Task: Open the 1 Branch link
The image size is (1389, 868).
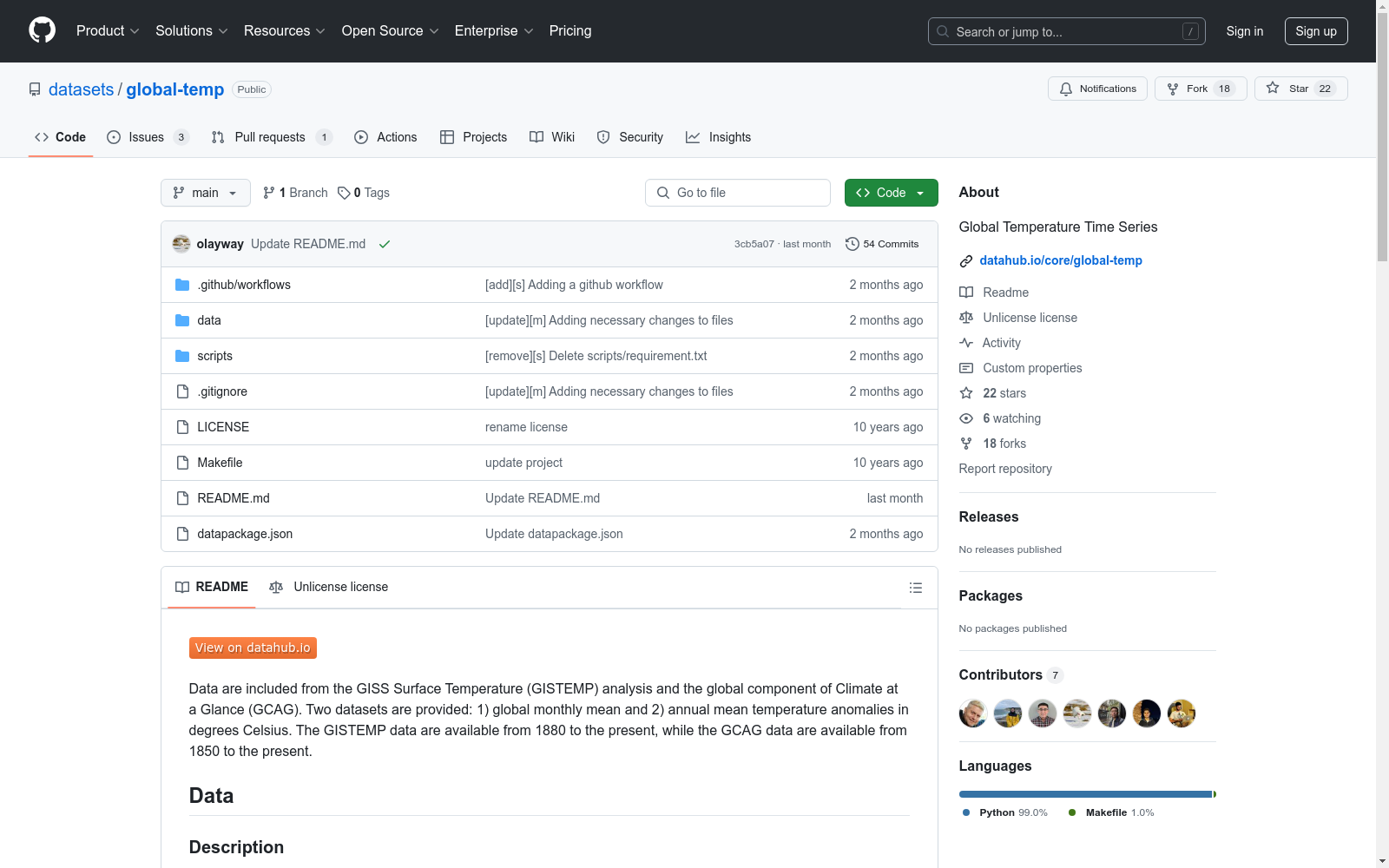Action: (x=295, y=193)
